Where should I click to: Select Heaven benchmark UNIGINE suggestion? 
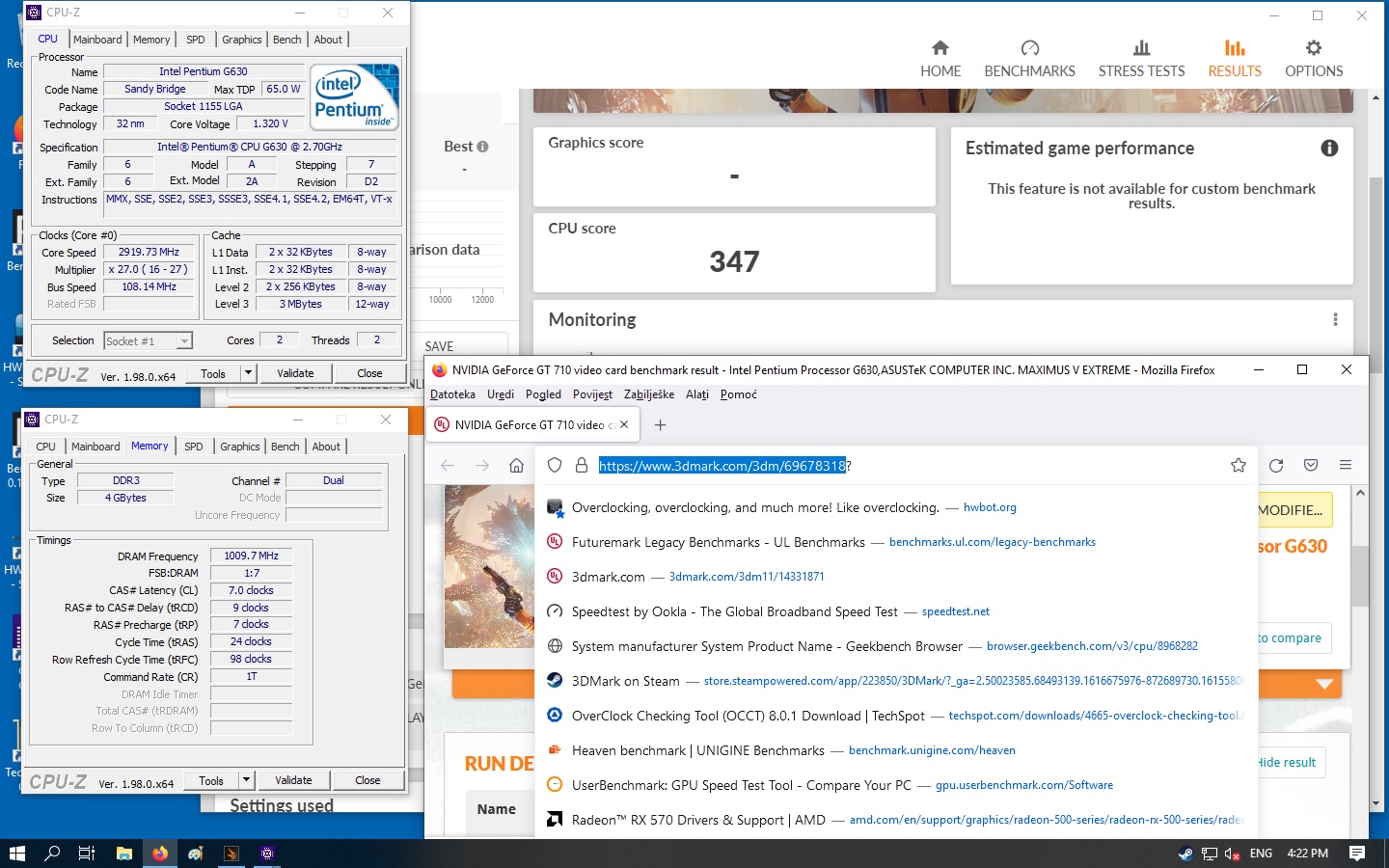[x=897, y=750]
